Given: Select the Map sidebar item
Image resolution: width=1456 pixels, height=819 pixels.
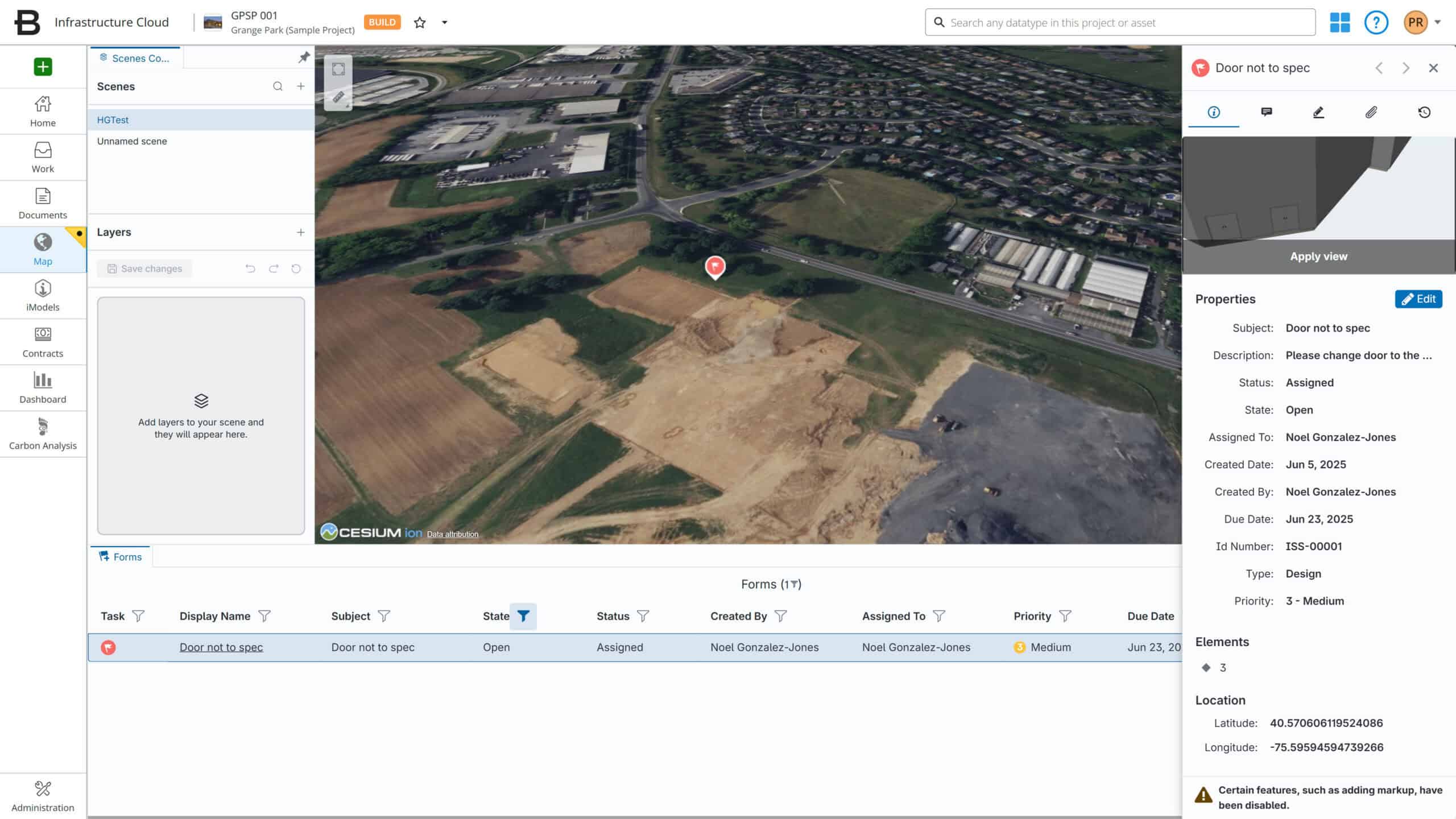Looking at the screenshot, I should [x=43, y=250].
